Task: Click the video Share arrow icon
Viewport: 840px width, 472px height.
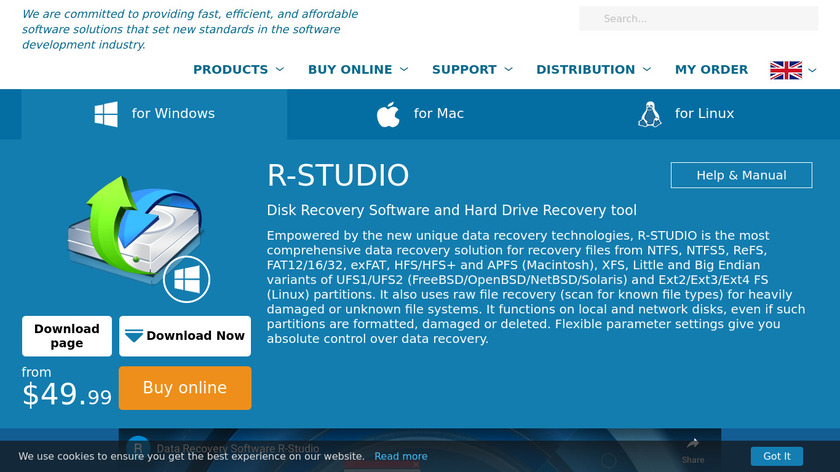Action: (692, 445)
